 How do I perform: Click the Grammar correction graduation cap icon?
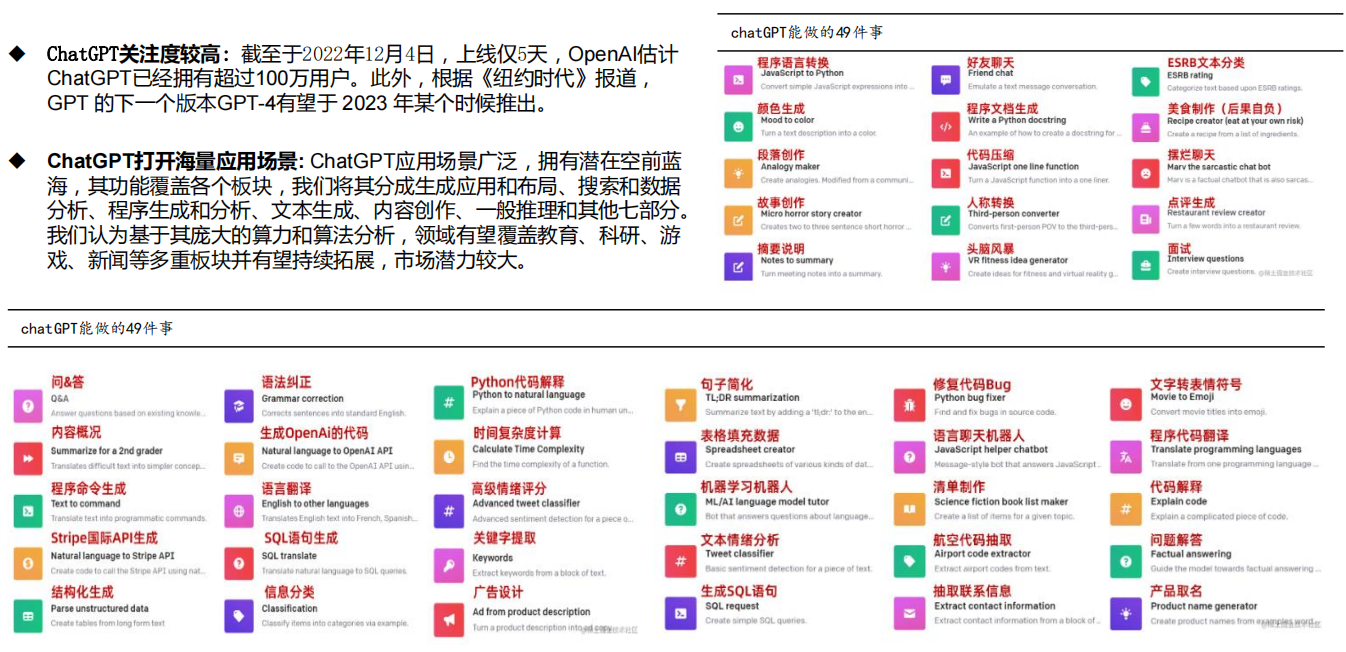239,405
